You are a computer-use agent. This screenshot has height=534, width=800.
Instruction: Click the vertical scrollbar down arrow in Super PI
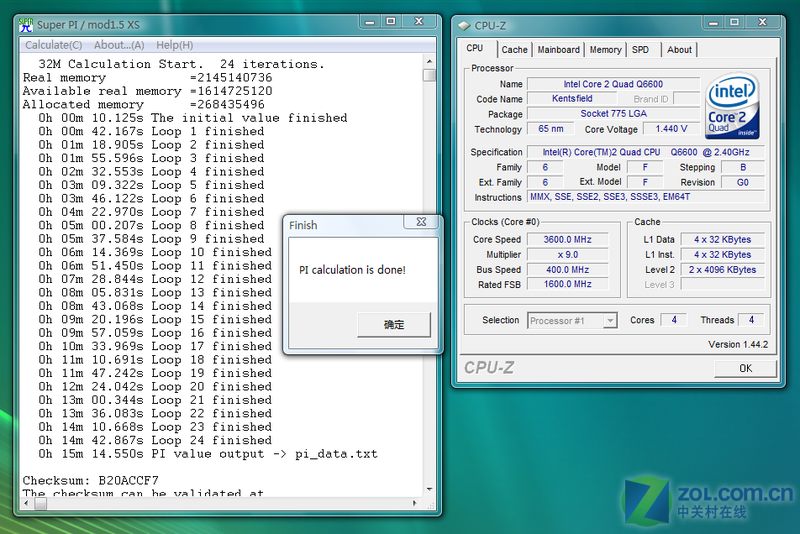430,490
